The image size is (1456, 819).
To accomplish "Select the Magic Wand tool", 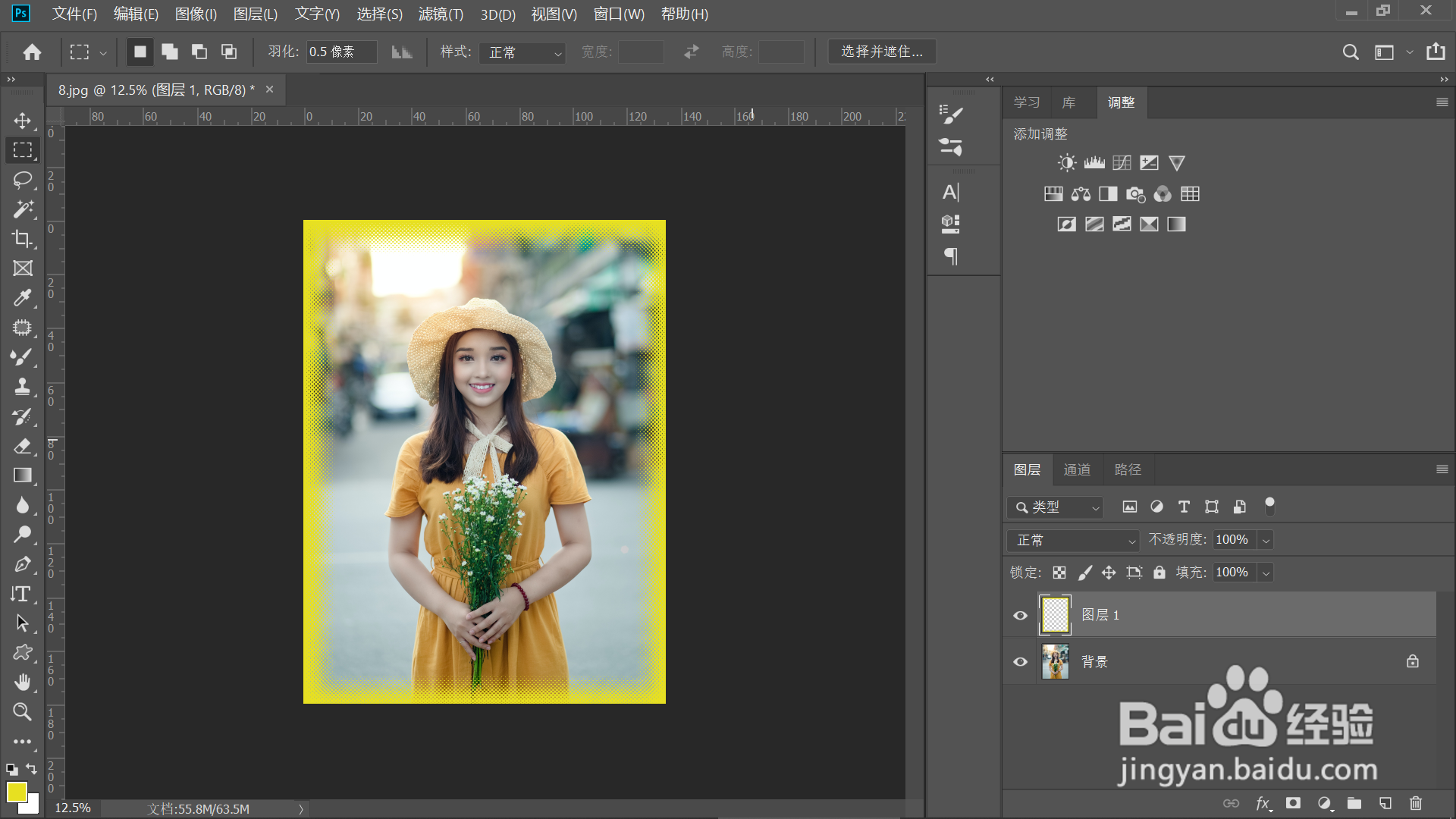I will (x=22, y=209).
